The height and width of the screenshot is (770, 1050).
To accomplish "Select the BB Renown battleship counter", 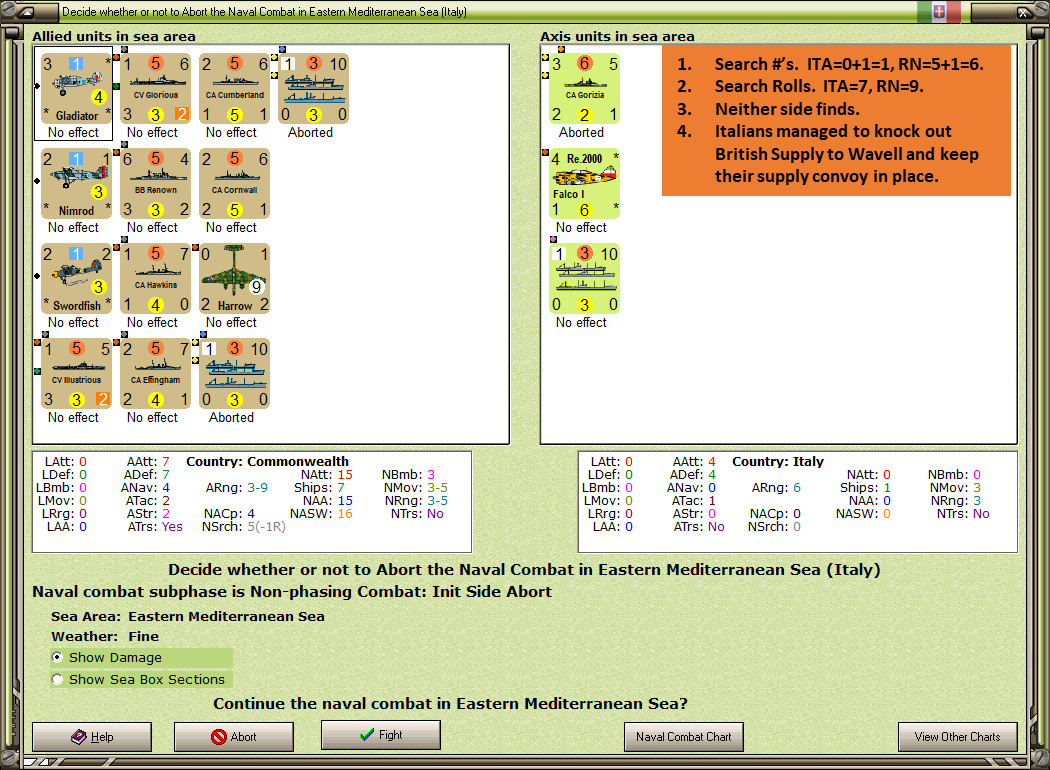I will coord(155,183).
